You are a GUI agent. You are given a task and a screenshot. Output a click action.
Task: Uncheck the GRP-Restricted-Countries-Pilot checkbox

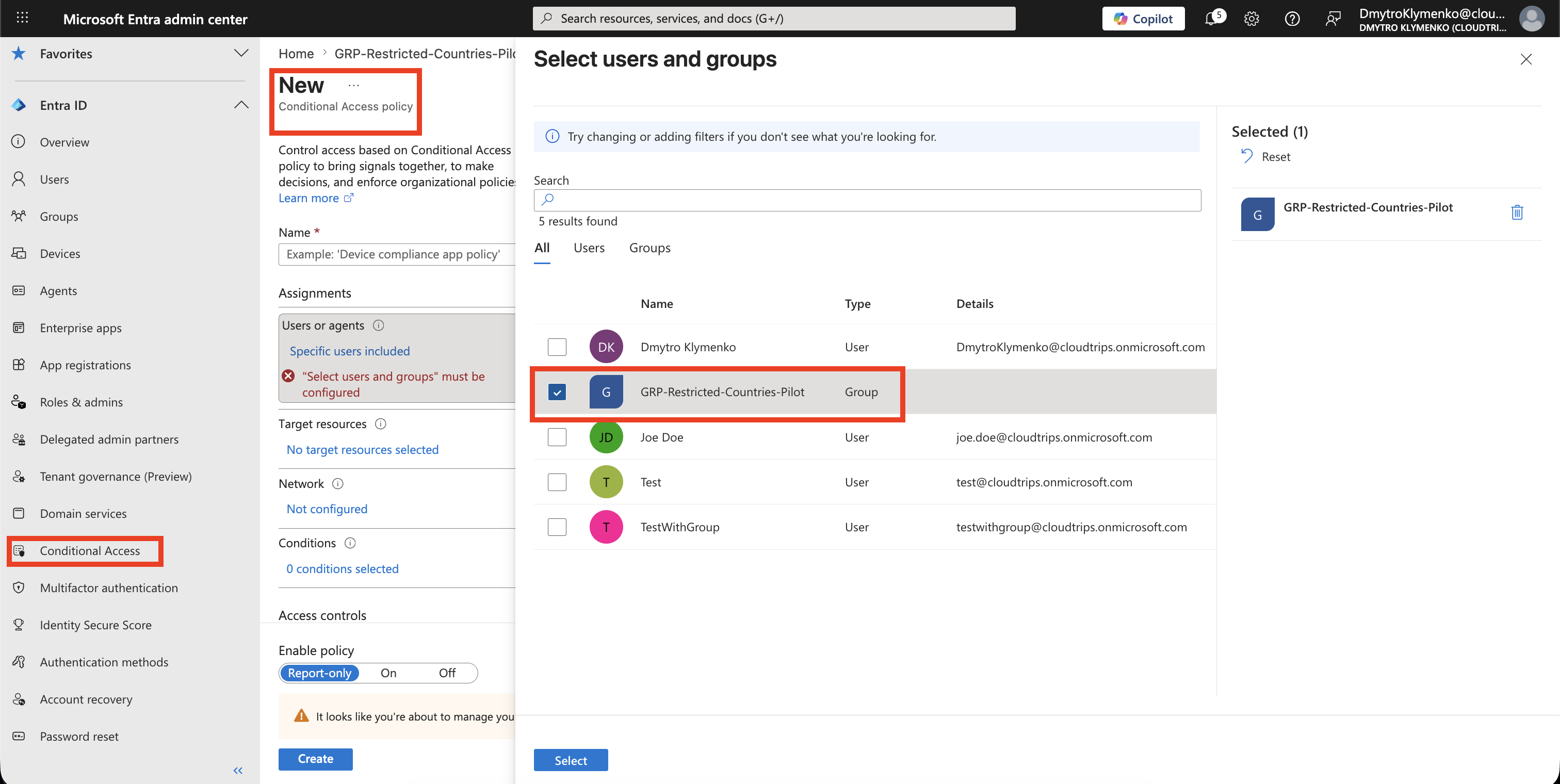tap(557, 391)
